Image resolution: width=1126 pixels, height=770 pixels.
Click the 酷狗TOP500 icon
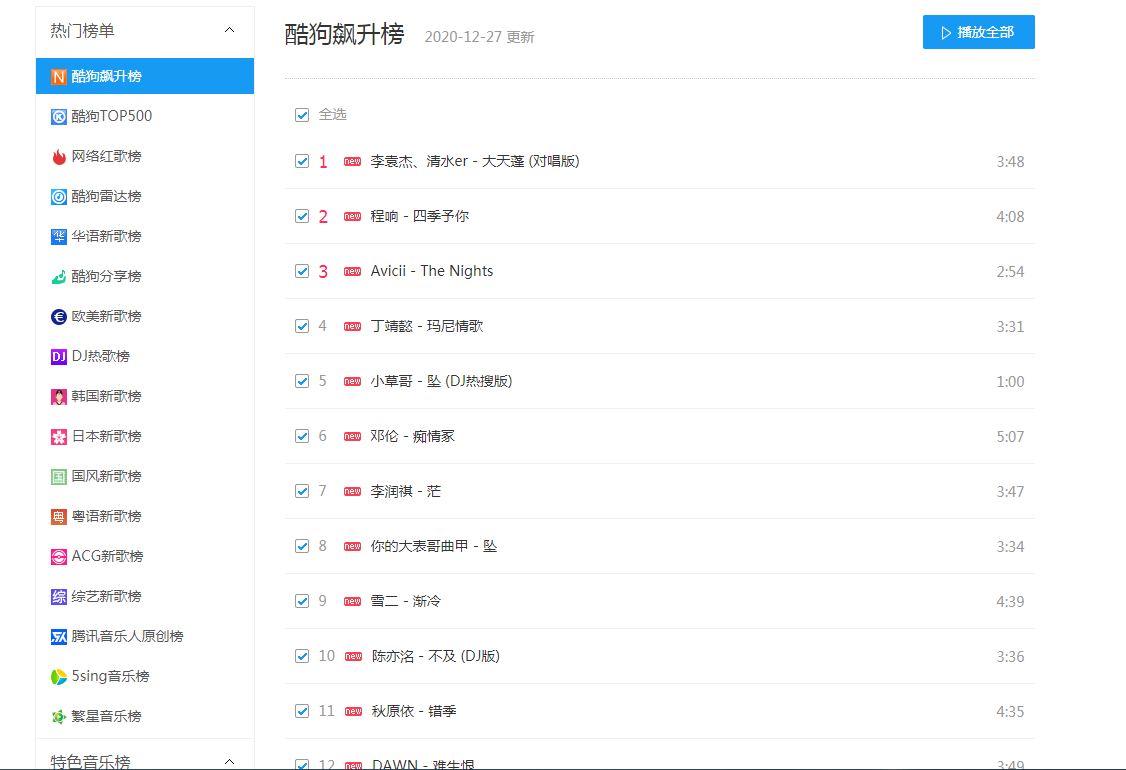click(x=59, y=116)
